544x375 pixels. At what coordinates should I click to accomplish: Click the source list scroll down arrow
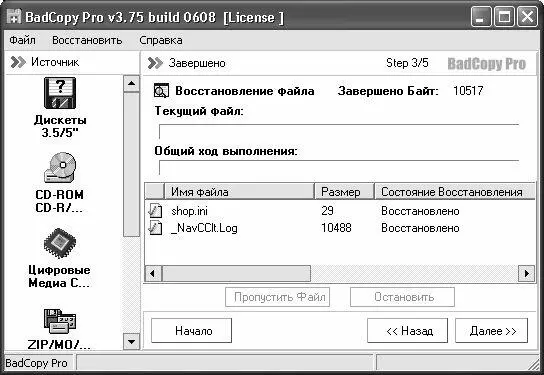(131, 341)
